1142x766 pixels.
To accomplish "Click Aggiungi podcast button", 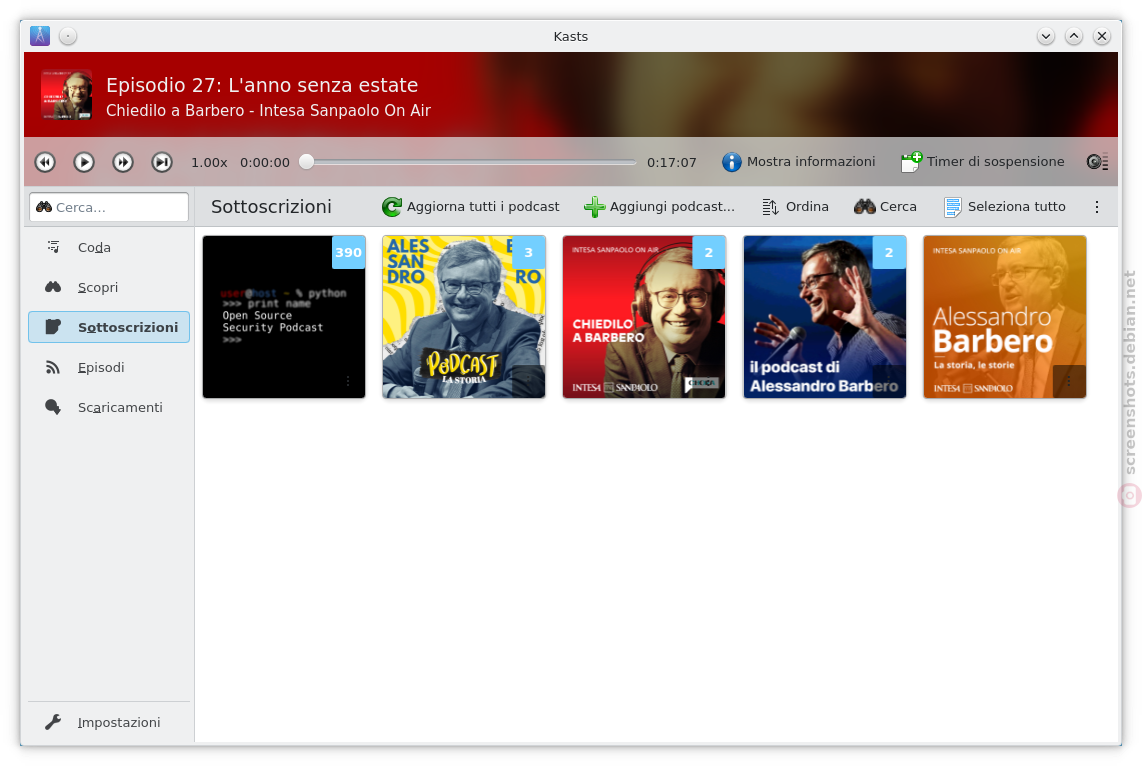I will [x=660, y=207].
